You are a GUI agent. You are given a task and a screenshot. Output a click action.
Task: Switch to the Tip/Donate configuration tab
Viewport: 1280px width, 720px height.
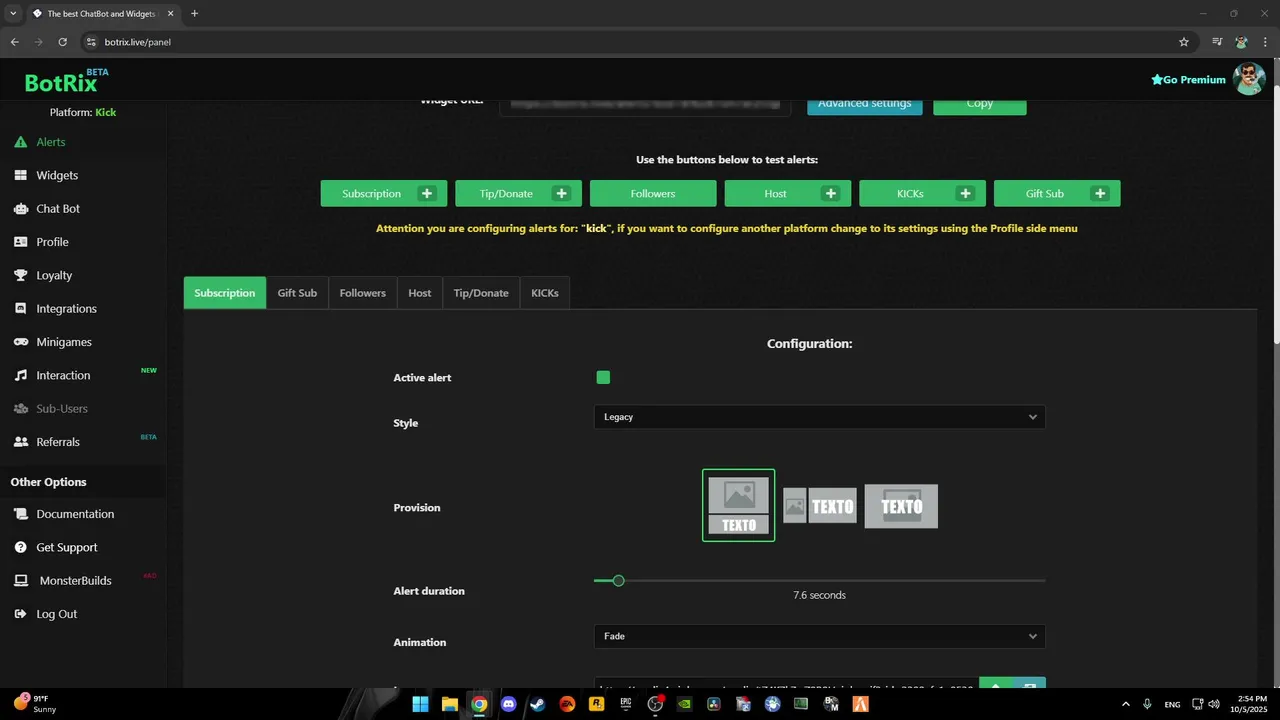[x=481, y=293]
